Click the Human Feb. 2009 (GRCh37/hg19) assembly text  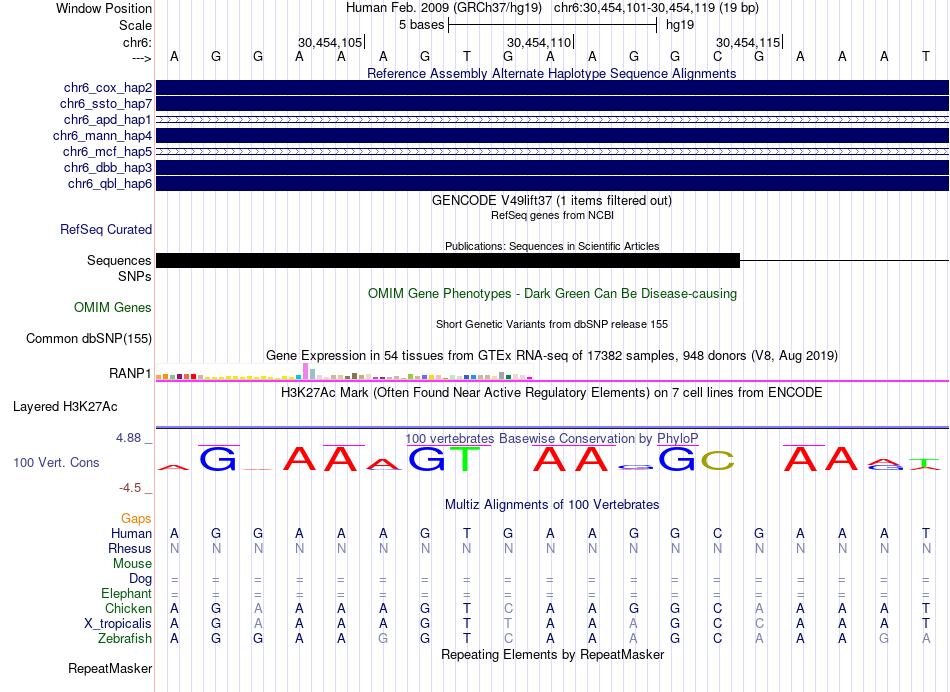click(443, 8)
